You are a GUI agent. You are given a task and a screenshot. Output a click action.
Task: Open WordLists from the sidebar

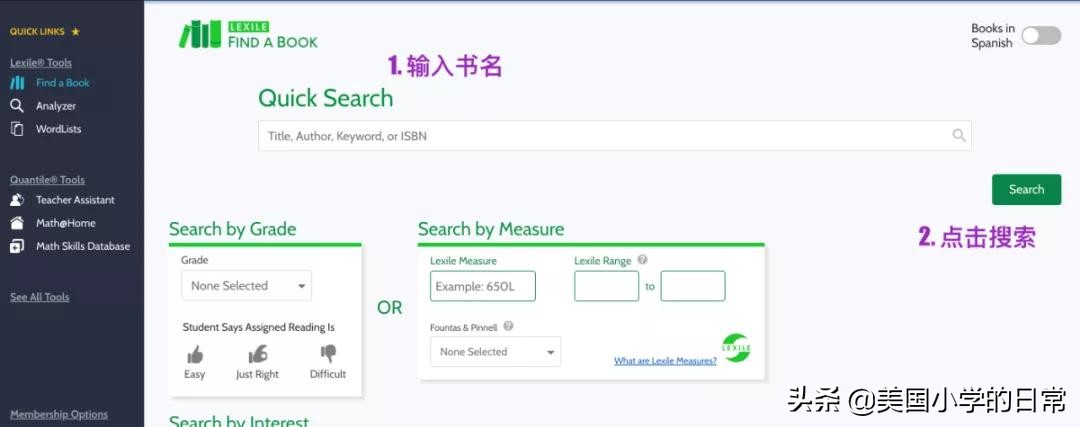59,129
